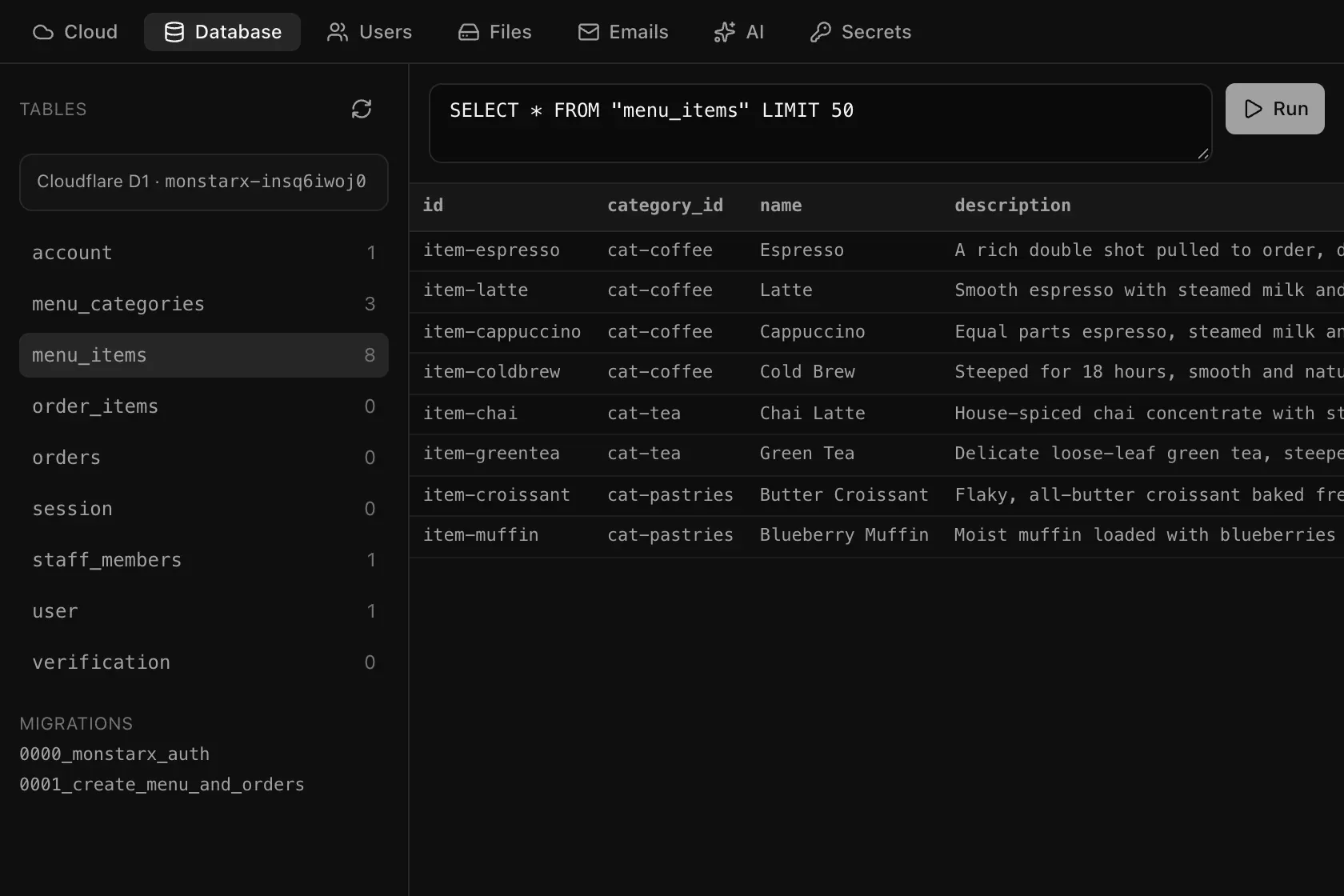
Task: Open the Emails tab
Action: [x=623, y=32]
